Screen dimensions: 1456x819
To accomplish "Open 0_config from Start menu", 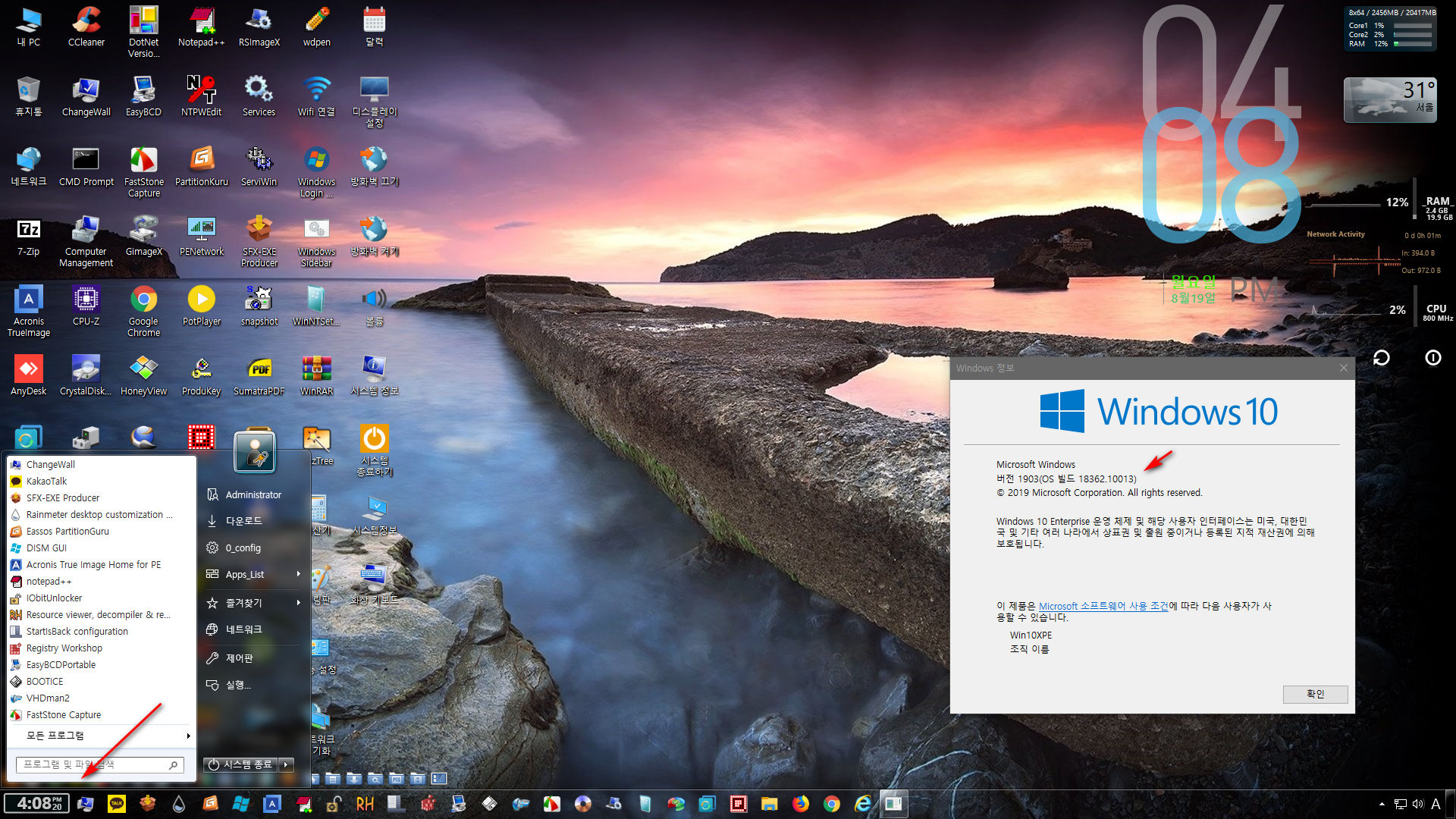I will pos(254,548).
